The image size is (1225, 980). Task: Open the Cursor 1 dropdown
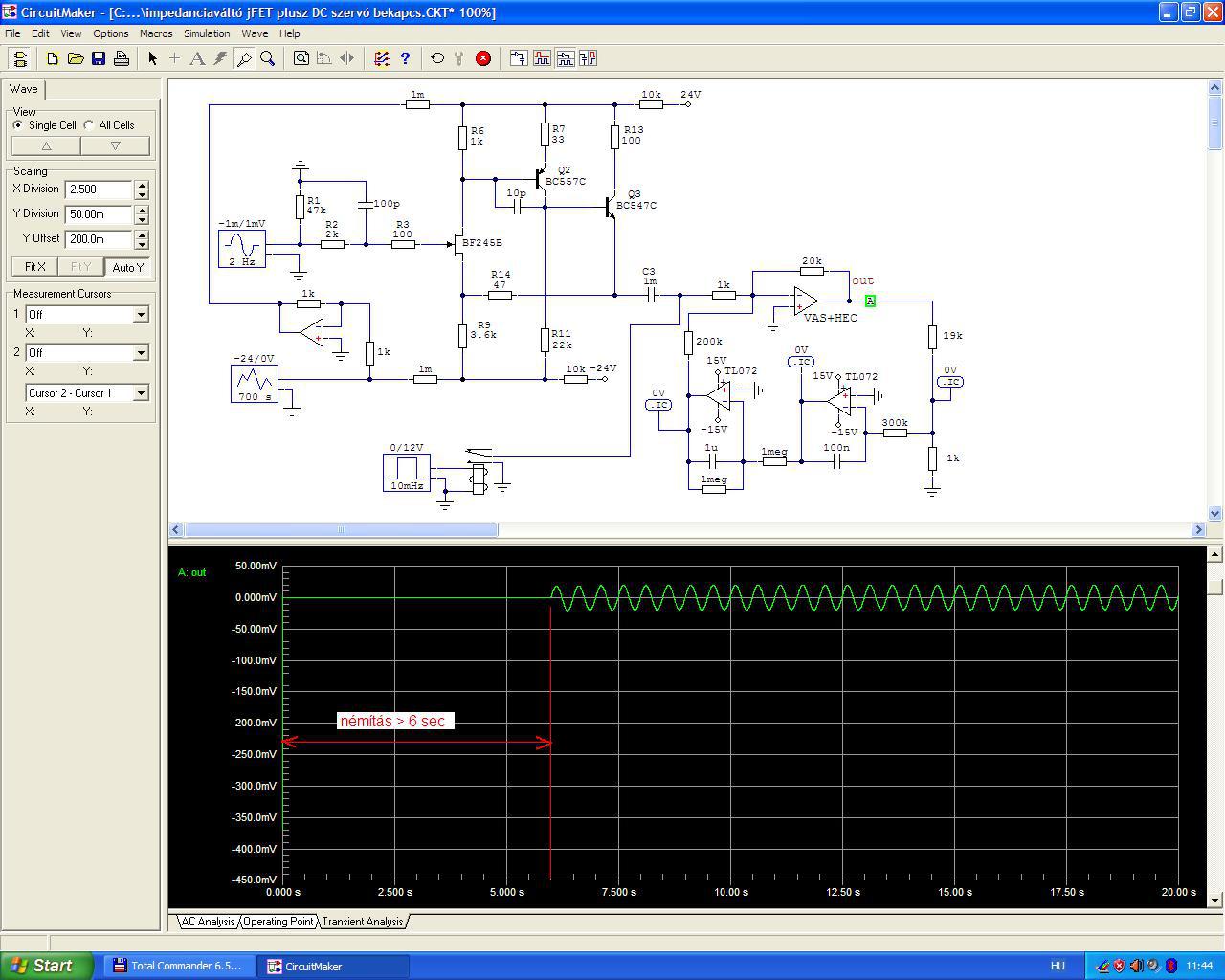pos(141,315)
